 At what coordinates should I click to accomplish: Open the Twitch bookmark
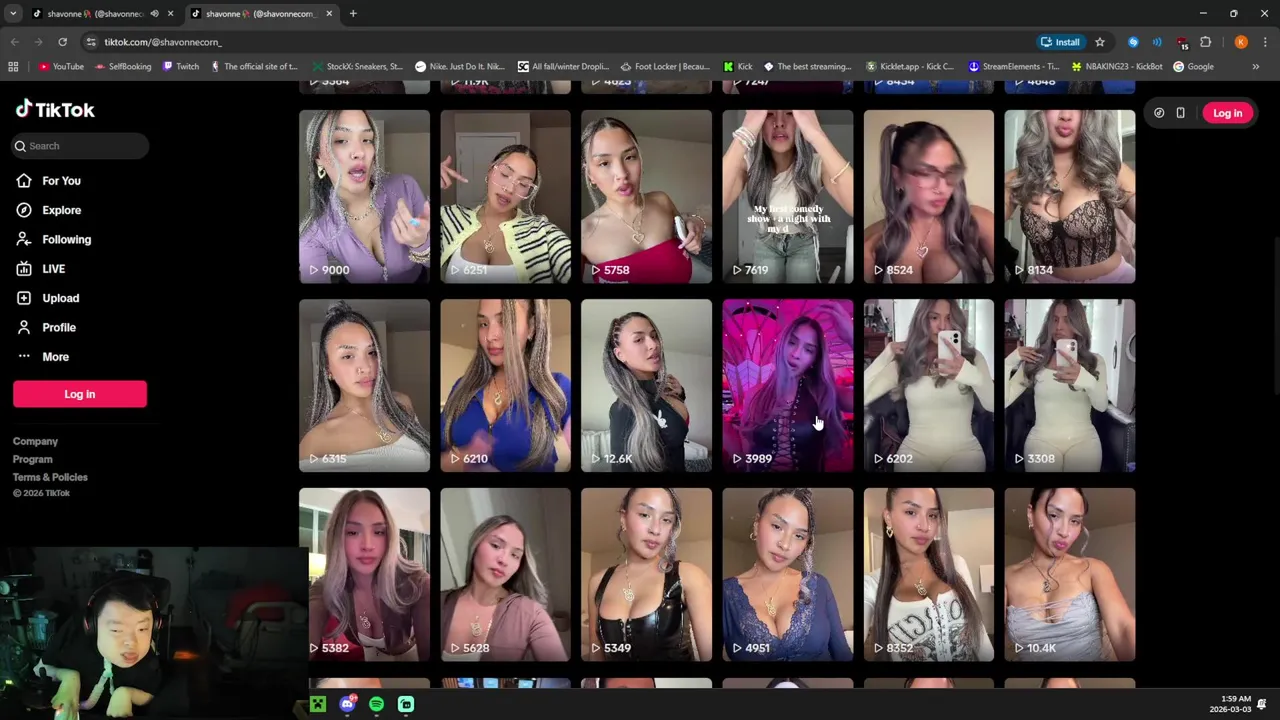point(181,67)
